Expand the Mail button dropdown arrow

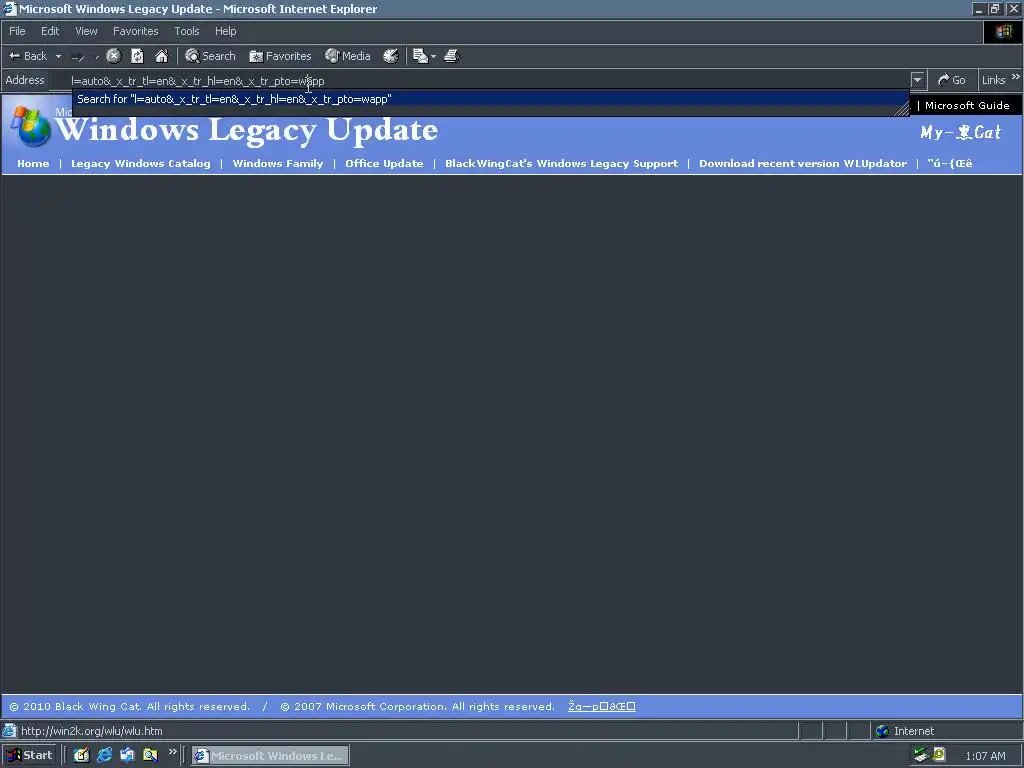(x=433, y=56)
